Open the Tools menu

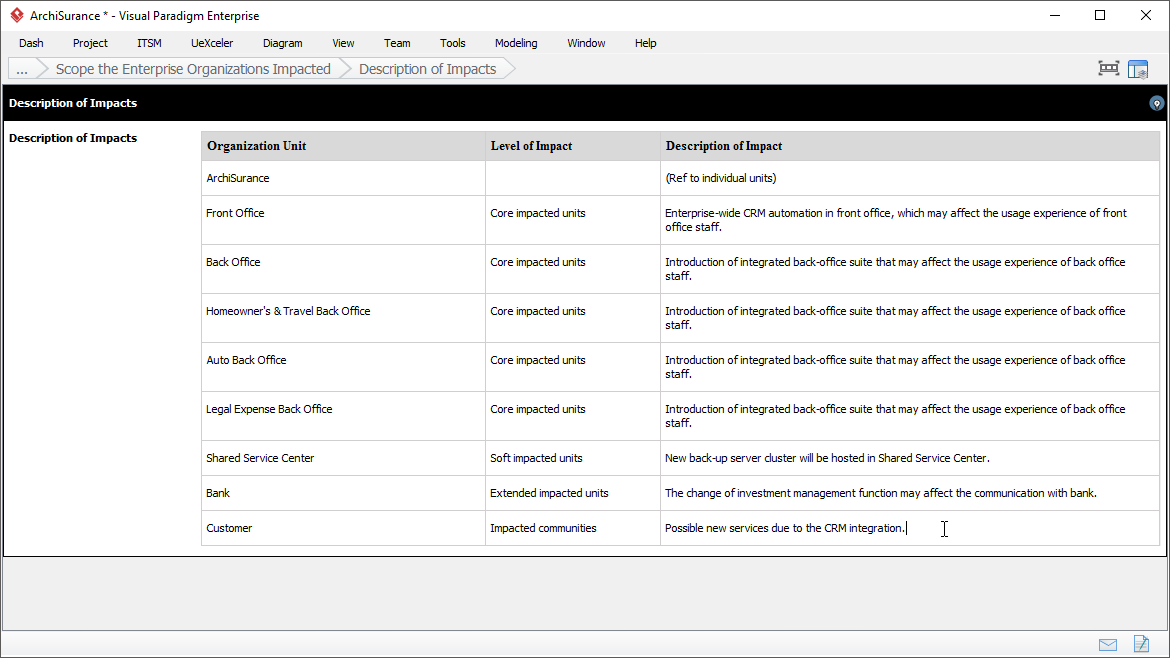[453, 43]
